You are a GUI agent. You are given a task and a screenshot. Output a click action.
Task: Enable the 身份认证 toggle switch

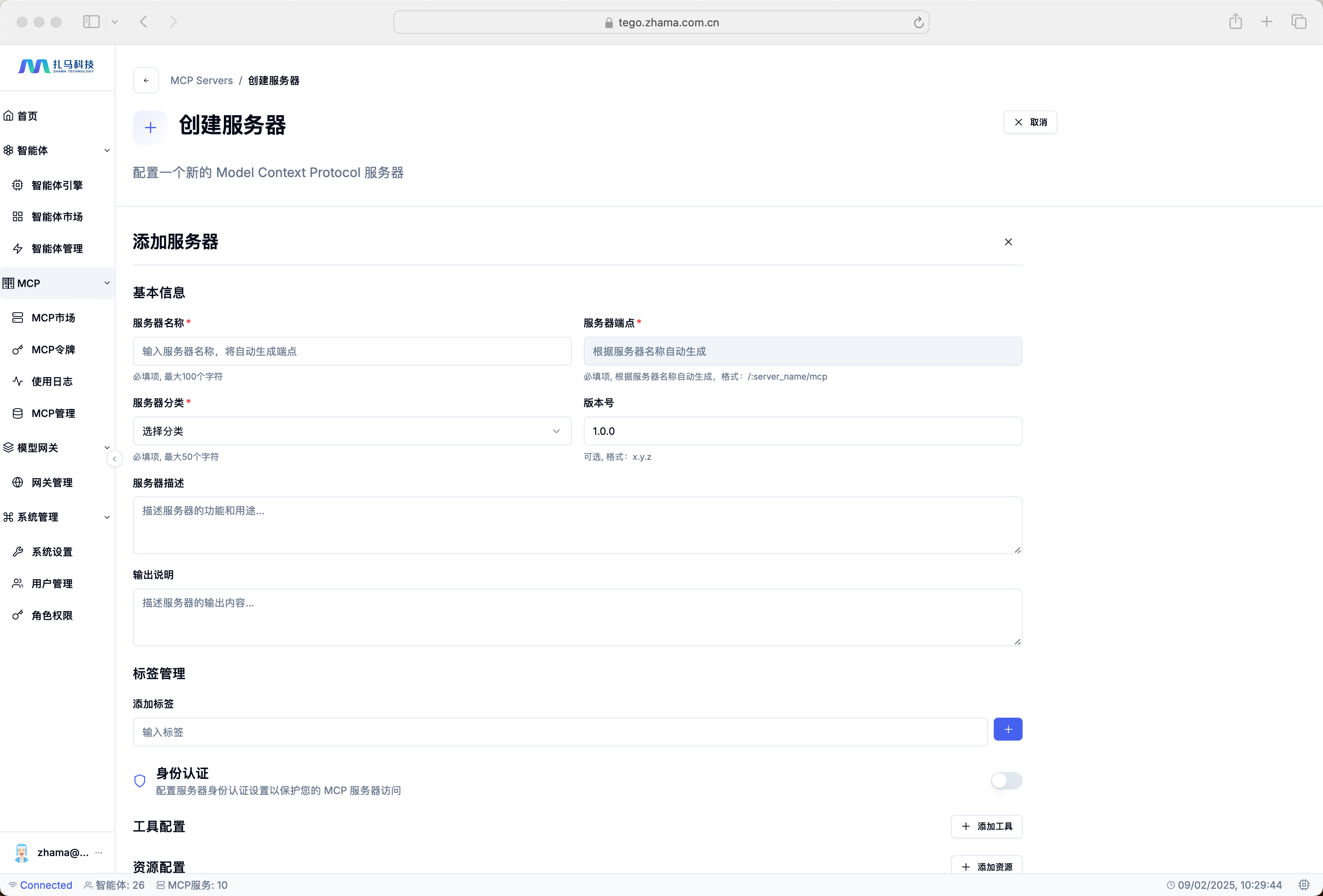[1006, 780]
